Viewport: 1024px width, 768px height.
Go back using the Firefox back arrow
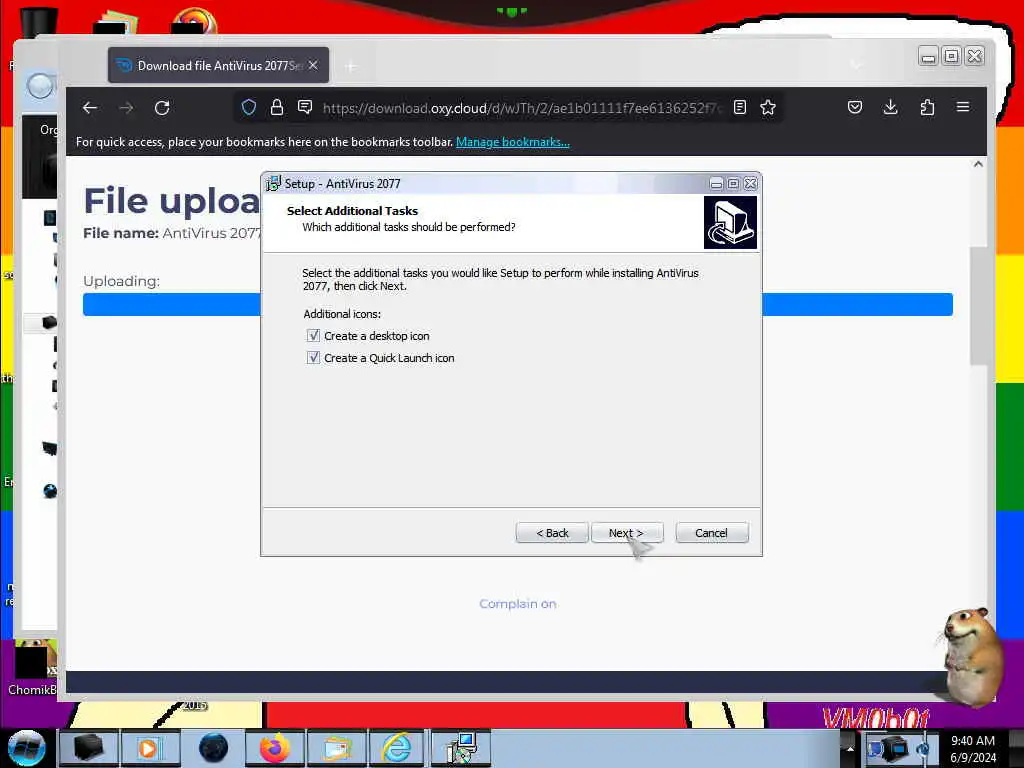point(90,108)
